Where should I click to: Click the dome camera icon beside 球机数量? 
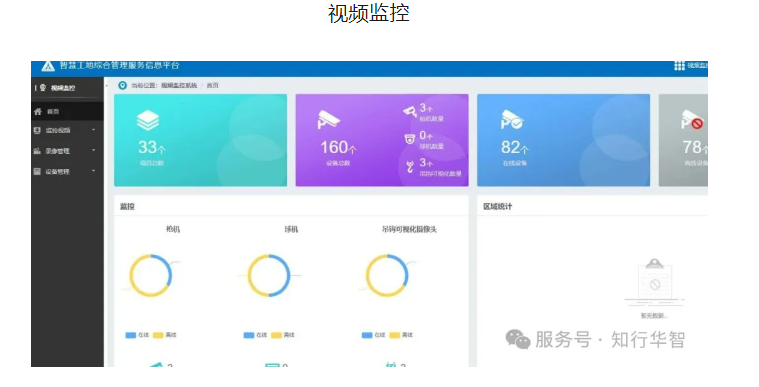coord(410,139)
